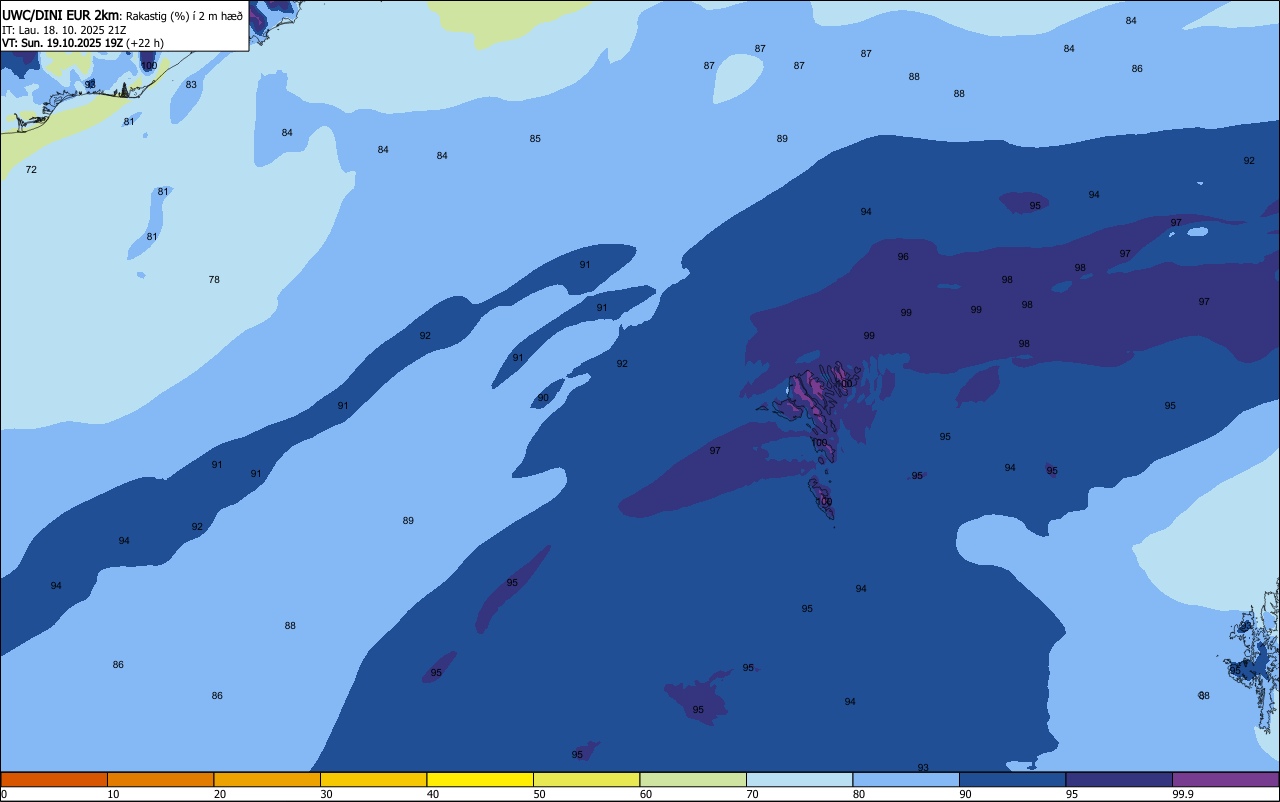Select the 90–95 dark blue legend swatch
The width and height of the screenshot is (1280, 802).
click(x=1012, y=779)
